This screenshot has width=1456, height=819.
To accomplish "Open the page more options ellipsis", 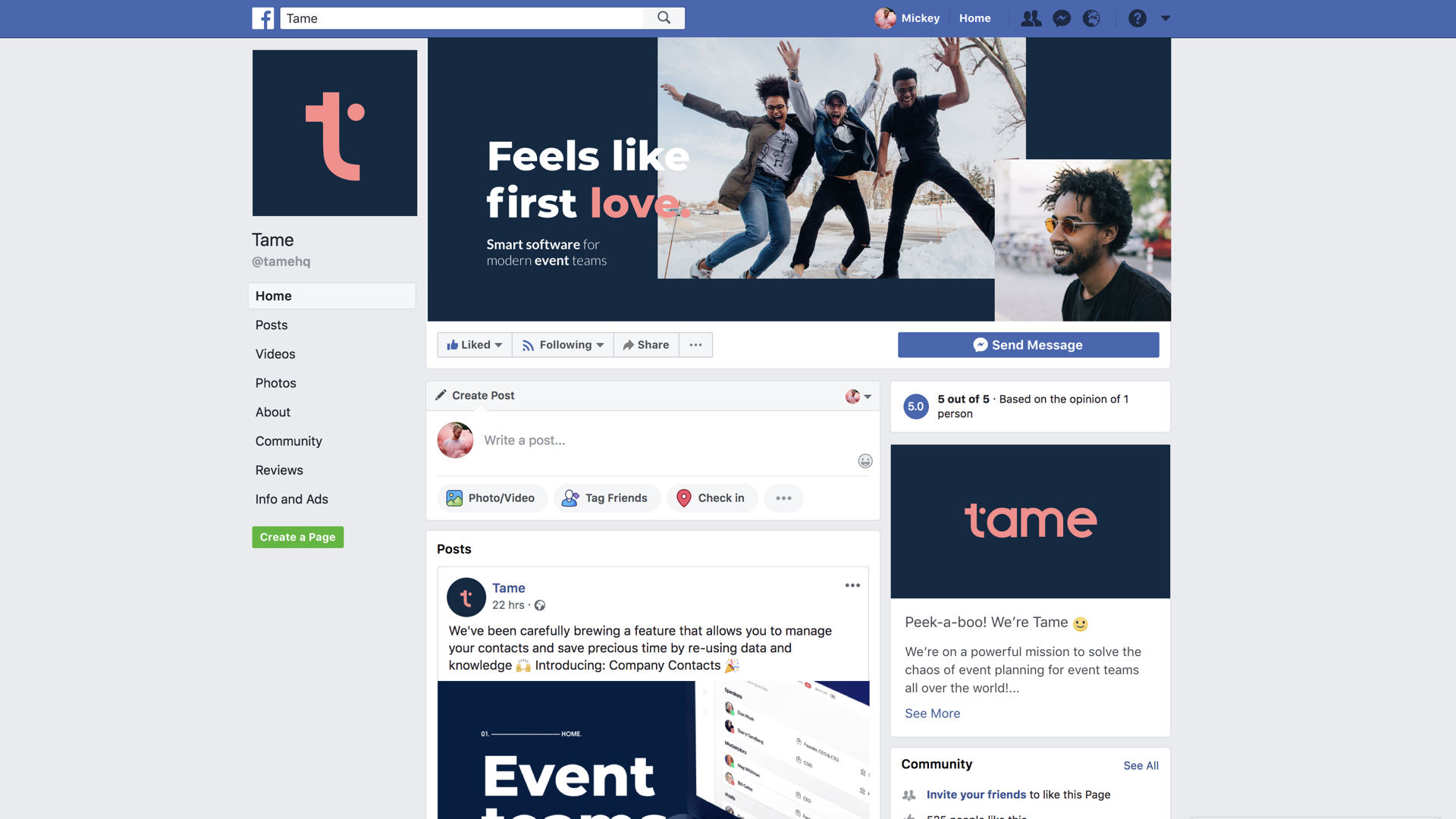I will [x=695, y=345].
